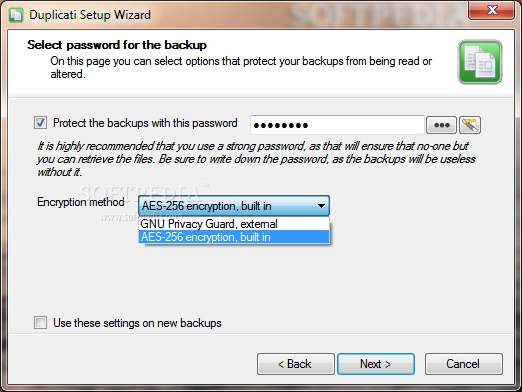Image resolution: width=522 pixels, height=392 pixels.
Task: Click the italic strong password recommendation text
Action: click(256, 159)
